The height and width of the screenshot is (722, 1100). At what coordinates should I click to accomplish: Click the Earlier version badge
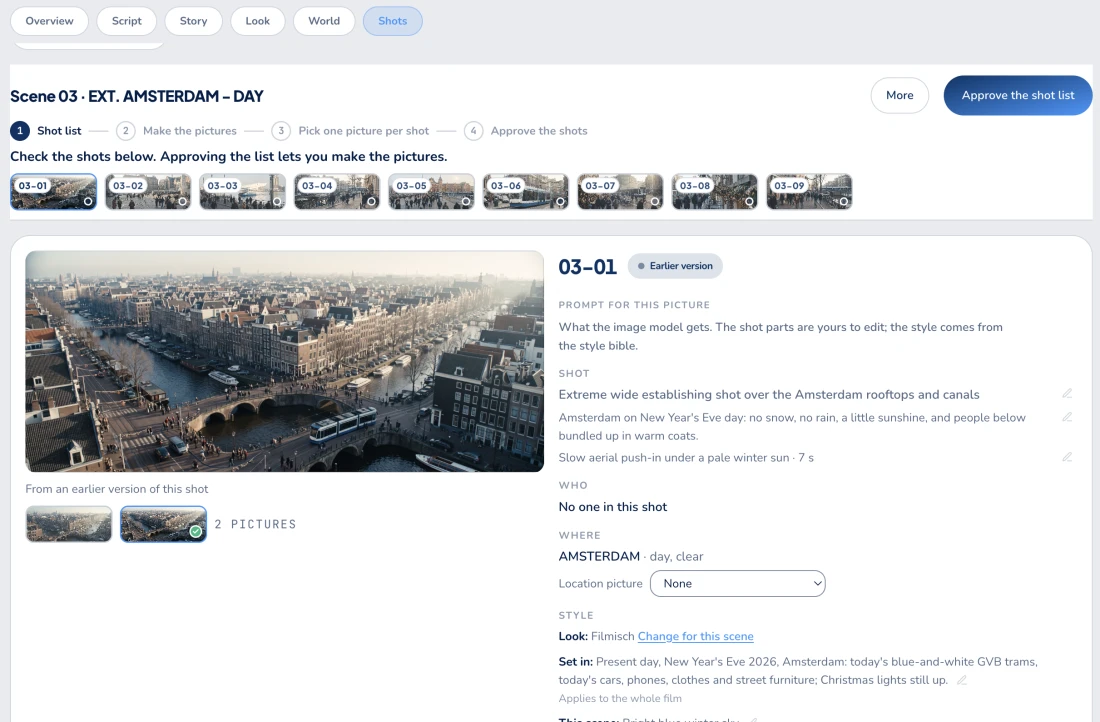coord(675,266)
